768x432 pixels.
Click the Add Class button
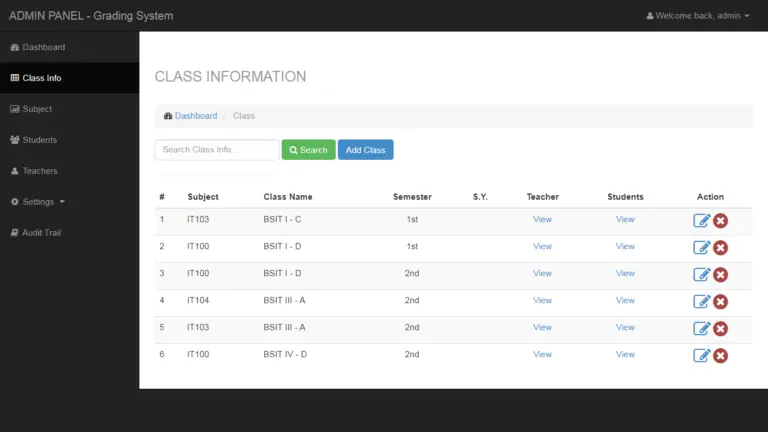(x=365, y=150)
